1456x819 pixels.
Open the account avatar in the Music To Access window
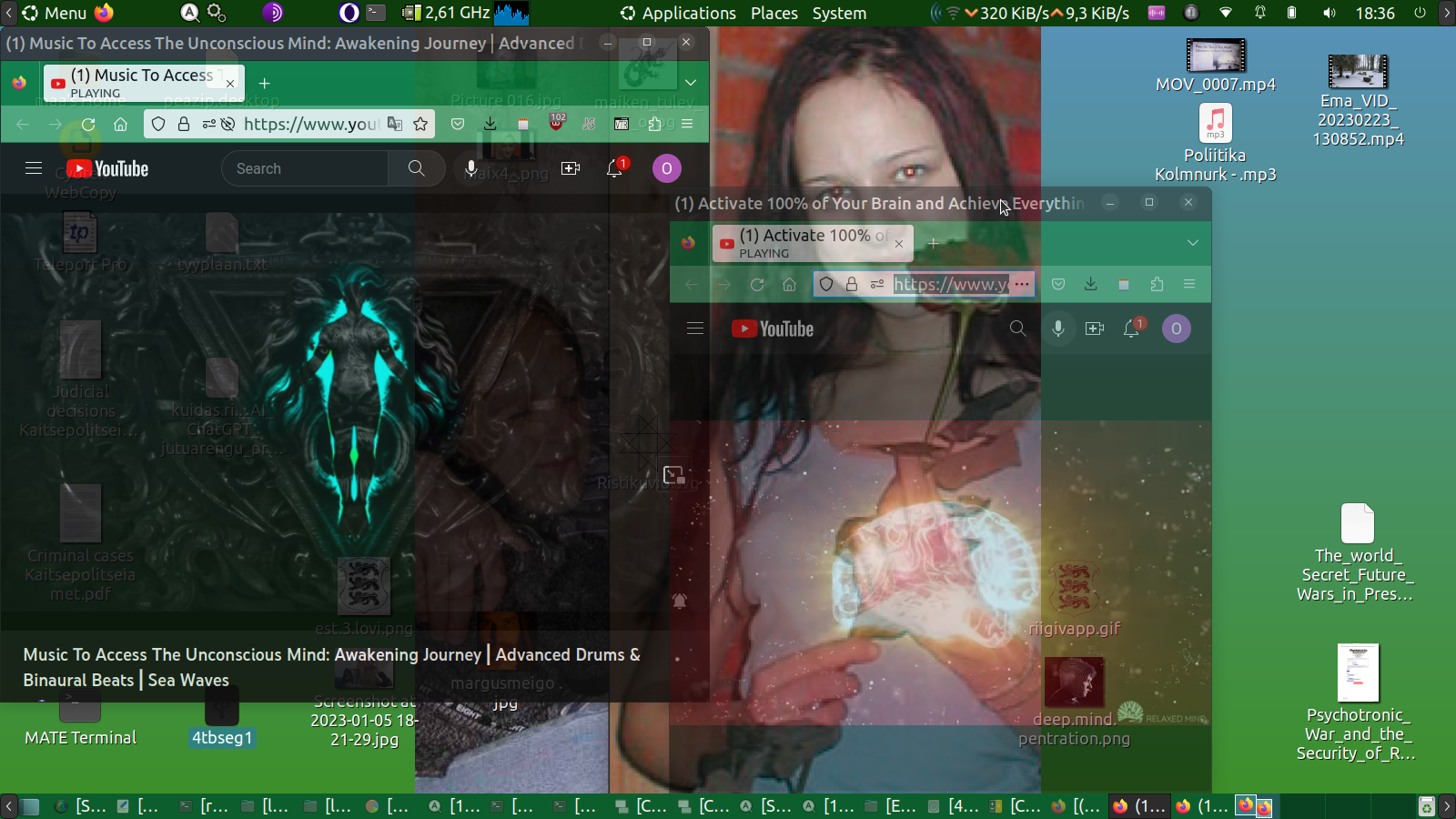tap(667, 168)
